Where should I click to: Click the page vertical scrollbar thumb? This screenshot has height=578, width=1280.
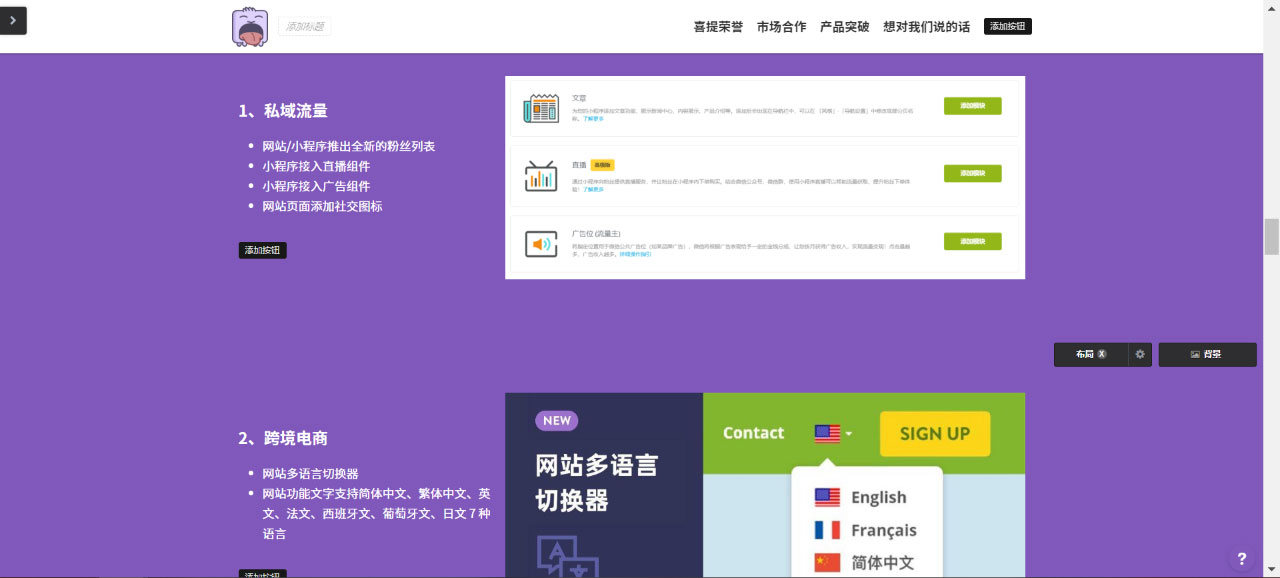pos(1272,237)
